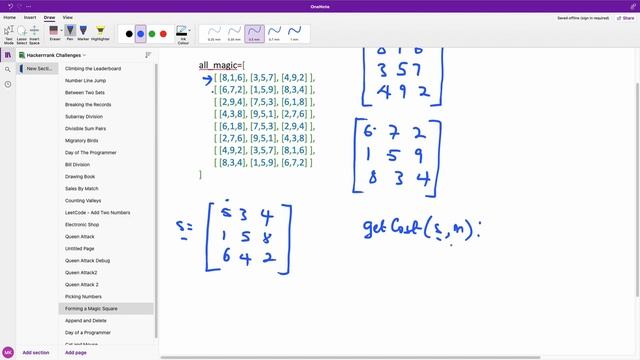
Task: Select the Text Mode tool
Action: [x=9, y=35]
